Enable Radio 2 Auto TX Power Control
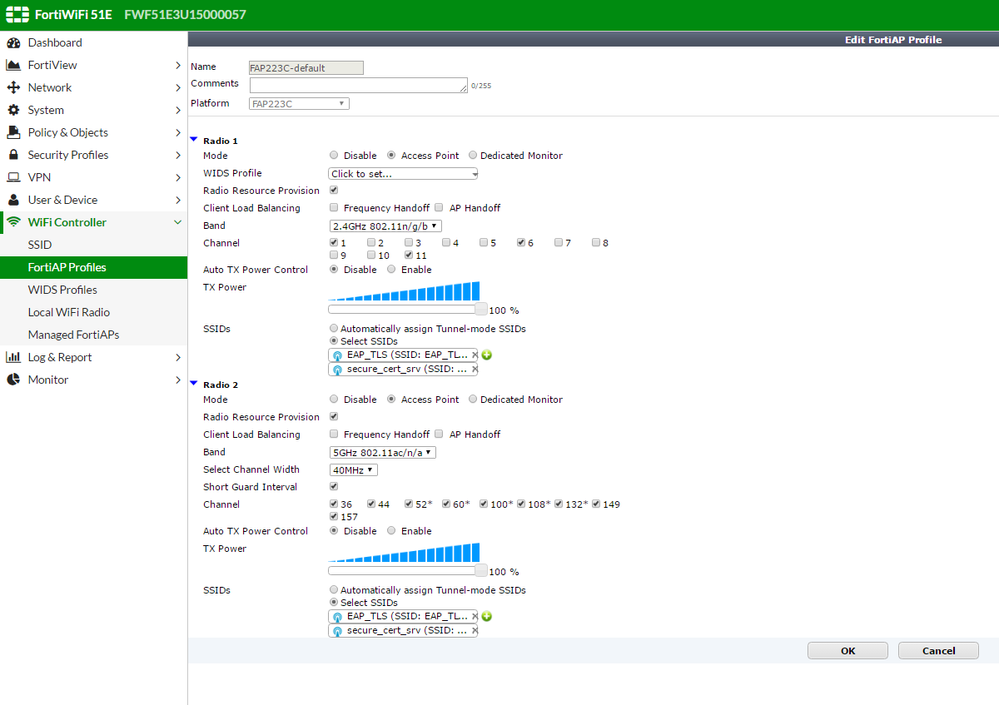The width and height of the screenshot is (999, 705). pyautogui.click(x=391, y=530)
